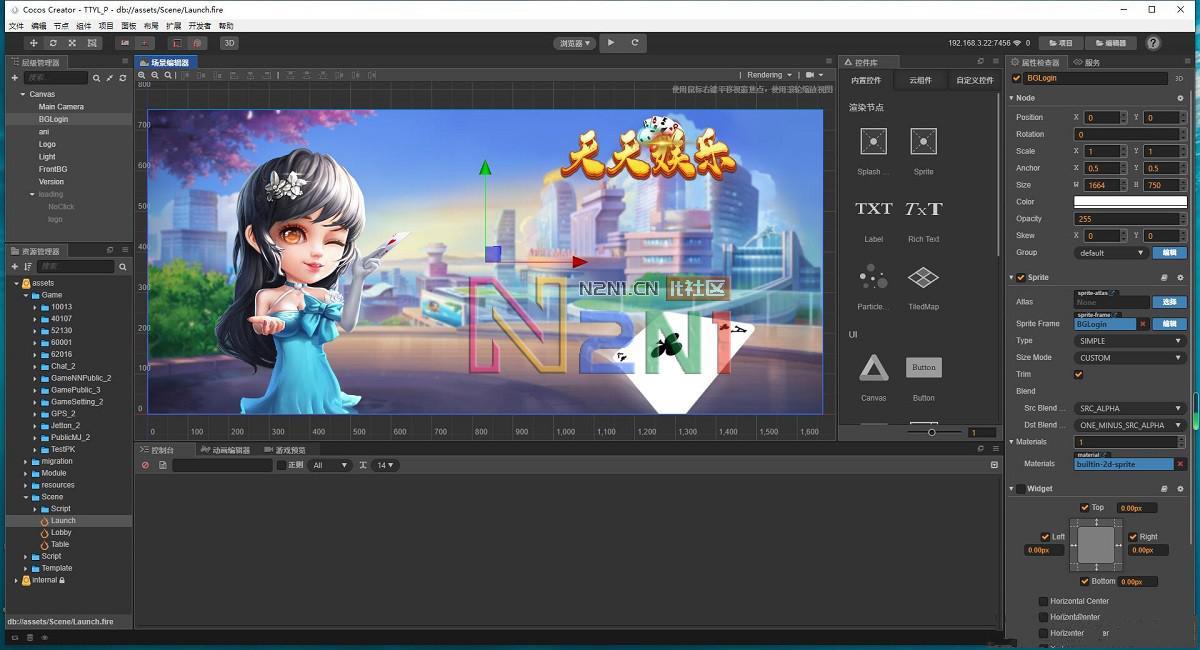Add a Button control from the control library
Image resolution: width=1200 pixels, height=650 pixels.
922,367
